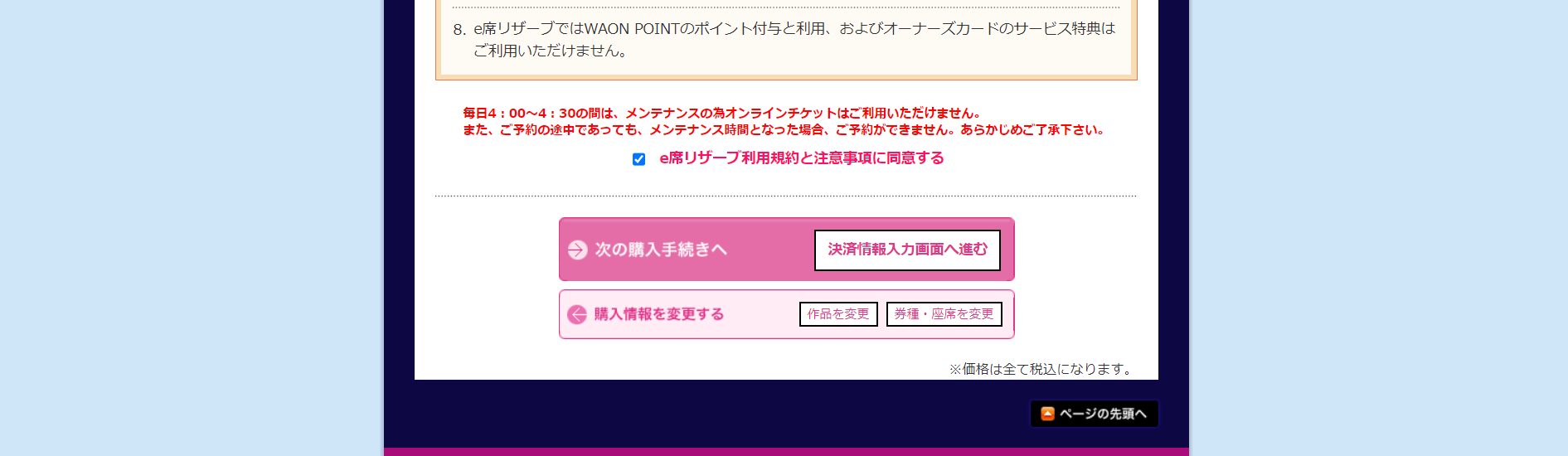
Task: Click the red 毎日4：00〜4：30 maintenance notice line
Action: [x=722, y=113]
